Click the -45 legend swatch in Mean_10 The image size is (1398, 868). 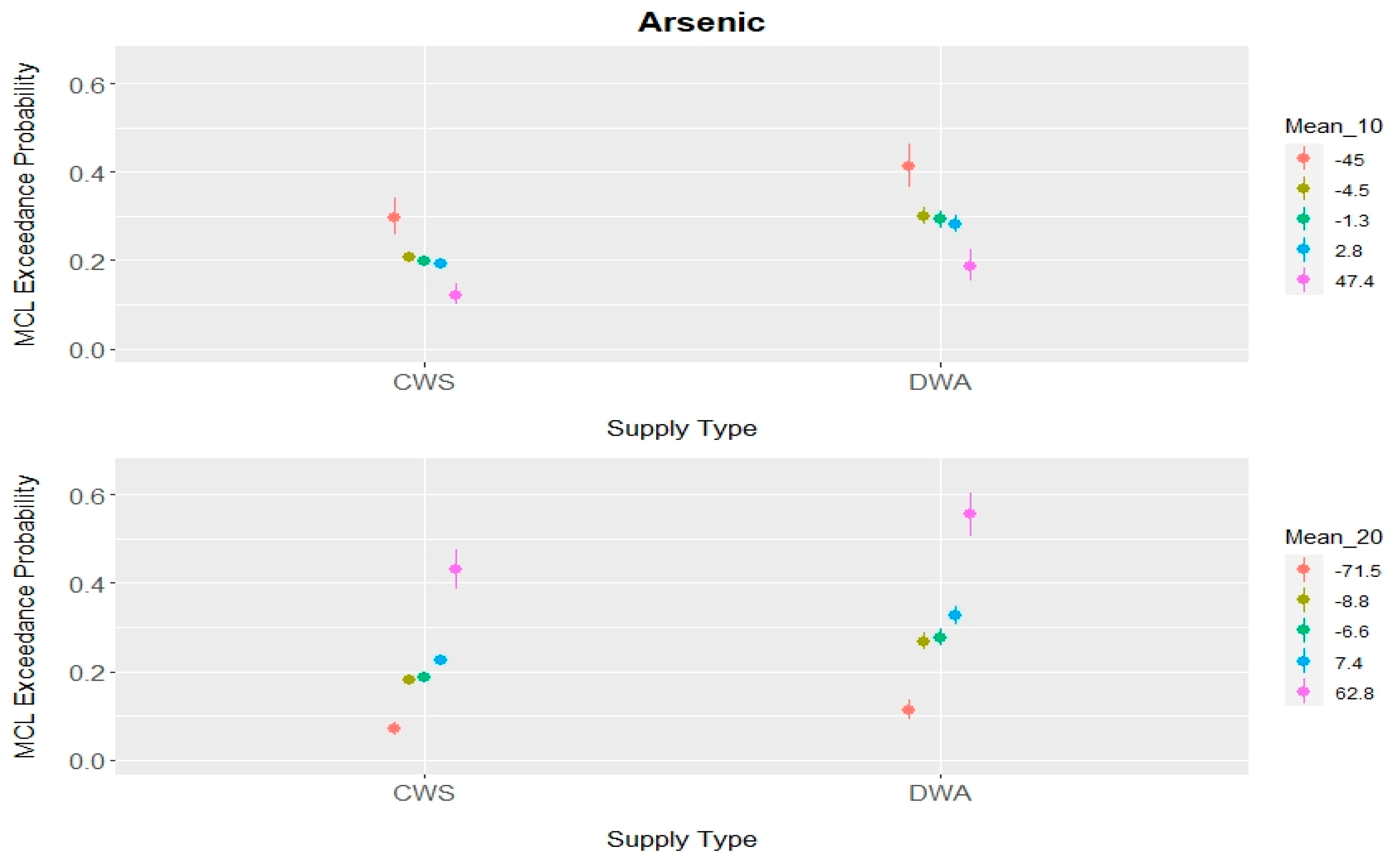1303,158
